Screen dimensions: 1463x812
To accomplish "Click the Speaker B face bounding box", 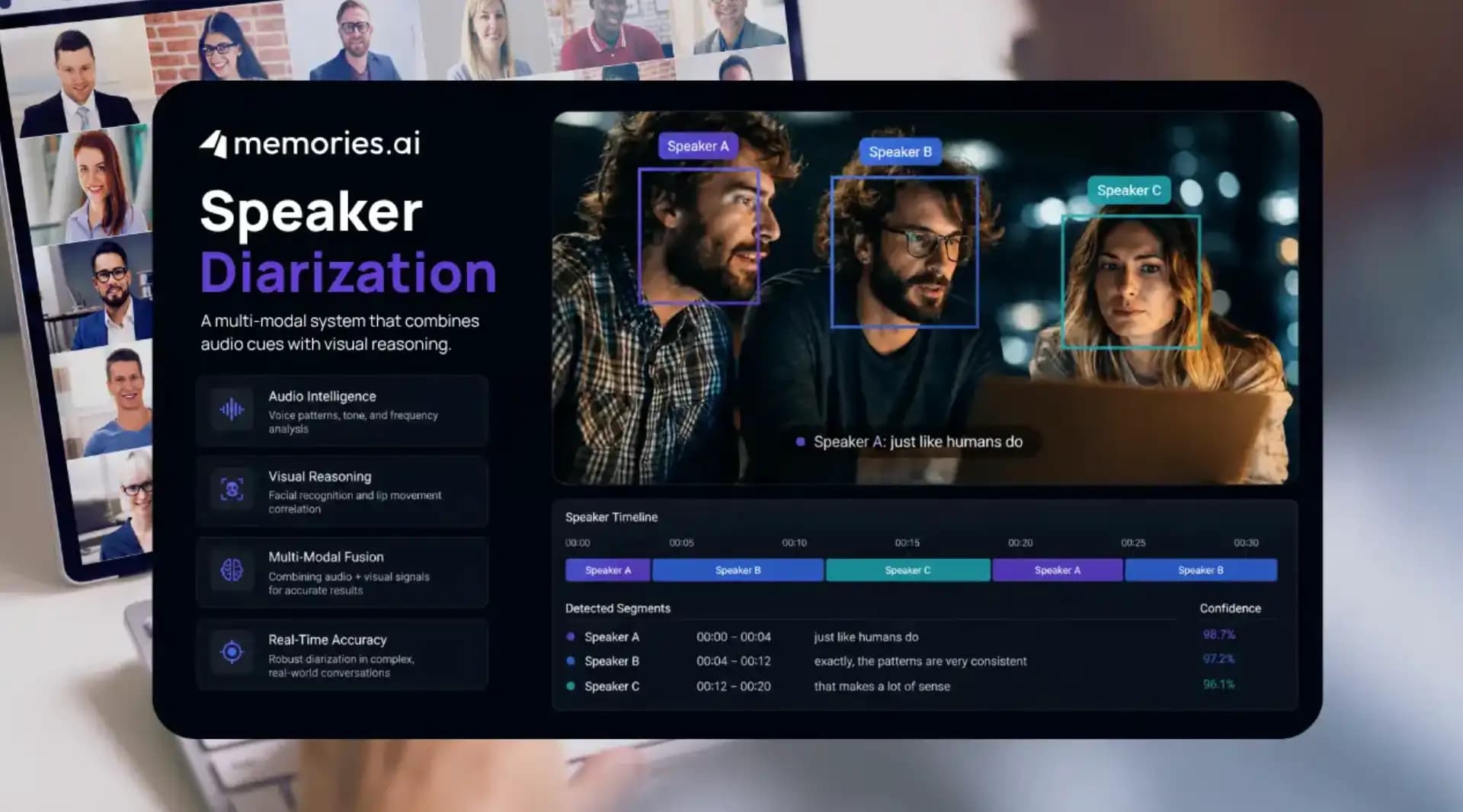I will coord(904,252).
